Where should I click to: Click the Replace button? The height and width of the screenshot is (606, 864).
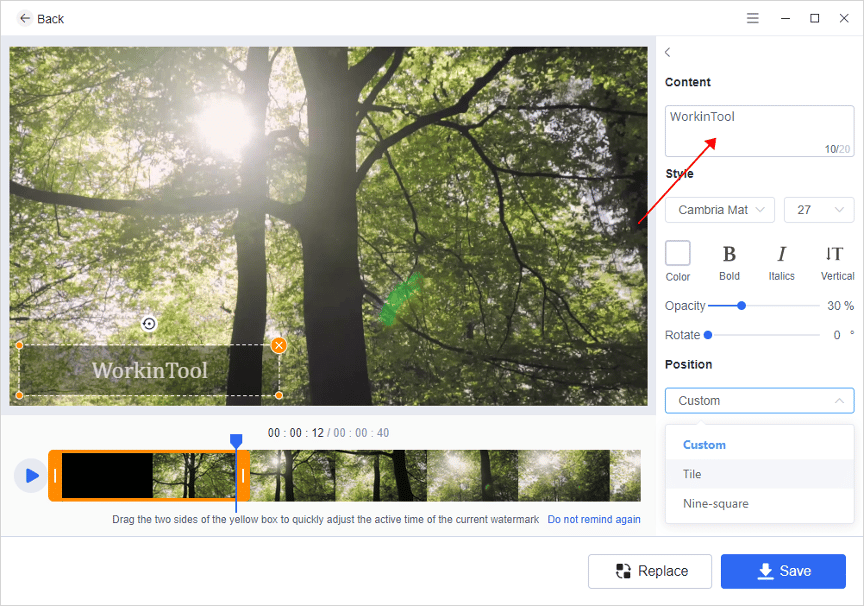(x=650, y=571)
